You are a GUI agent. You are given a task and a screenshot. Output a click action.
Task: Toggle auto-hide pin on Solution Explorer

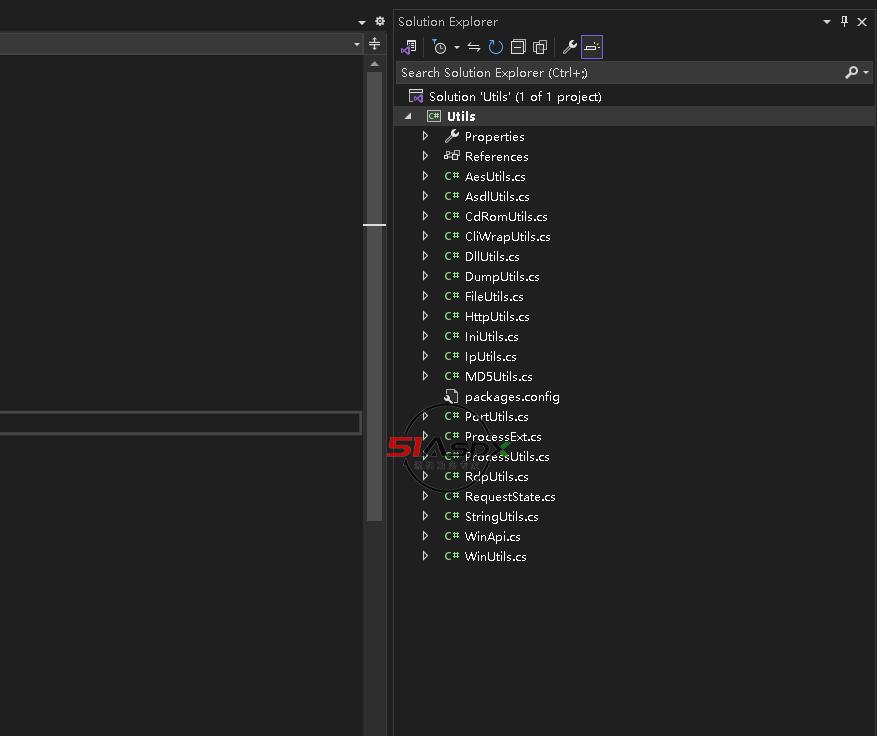tap(844, 21)
